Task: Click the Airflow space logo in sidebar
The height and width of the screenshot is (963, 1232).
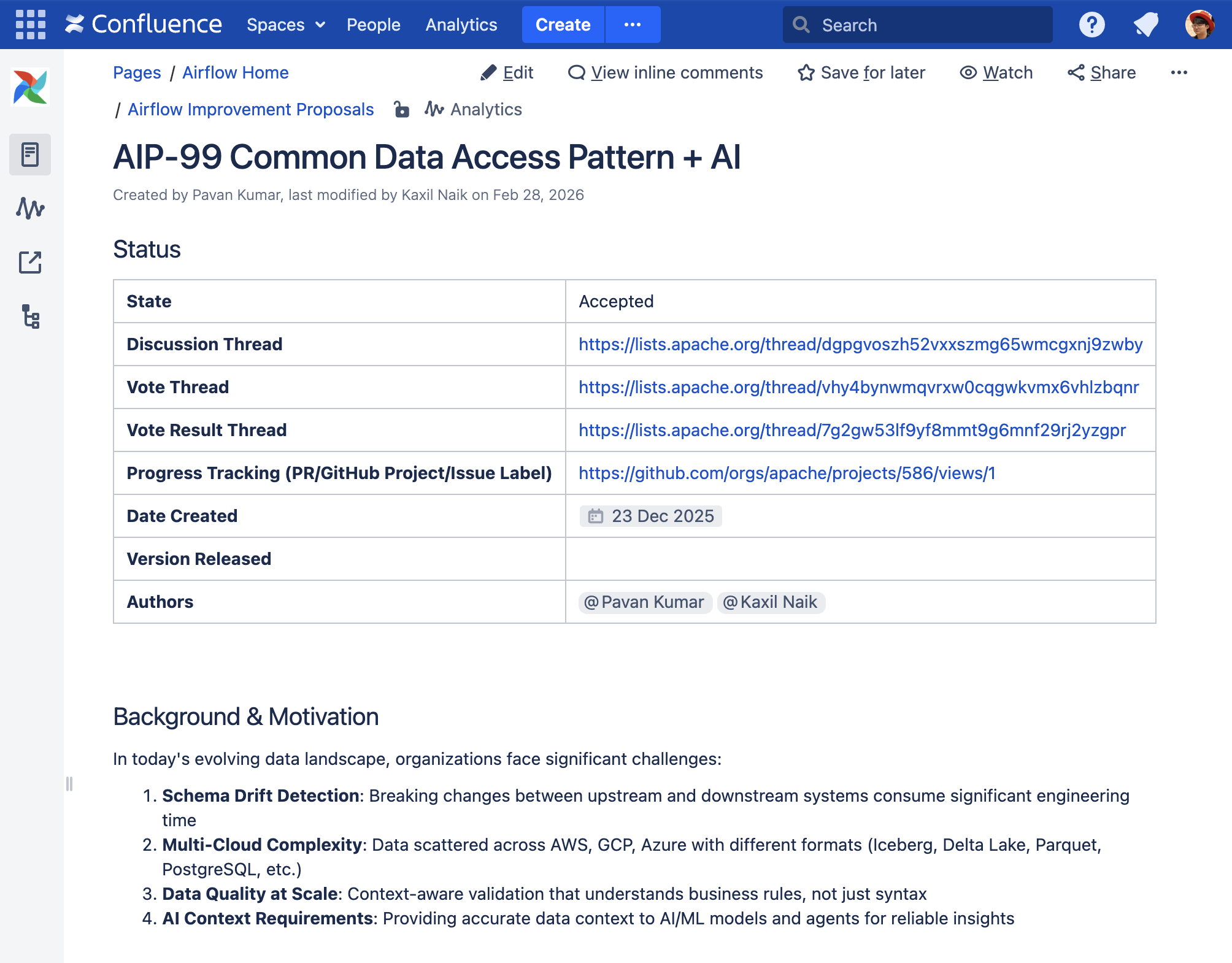Action: pos(30,86)
